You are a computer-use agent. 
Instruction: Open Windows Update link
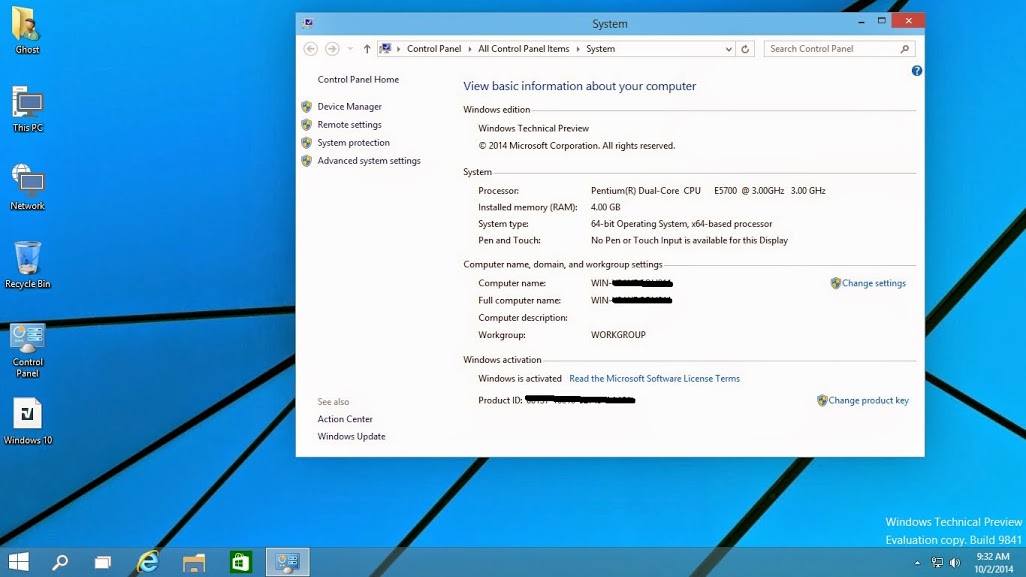[351, 436]
